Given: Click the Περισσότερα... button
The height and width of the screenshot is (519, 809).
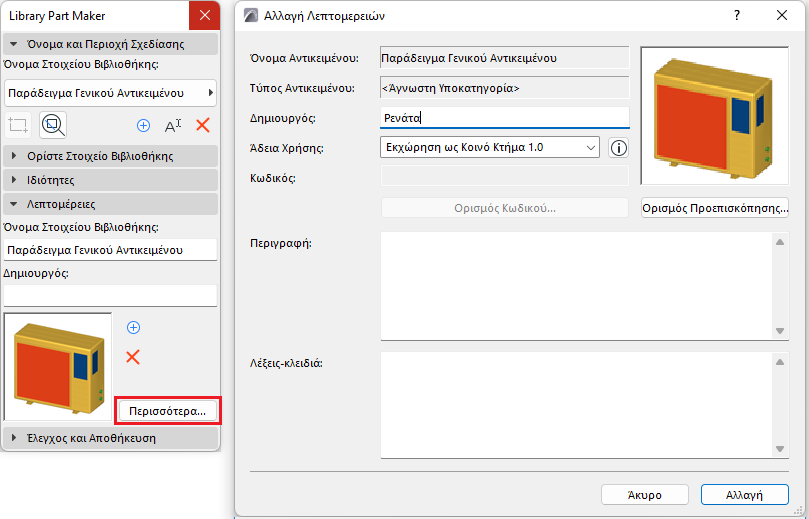Looking at the screenshot, I should 168,410.
